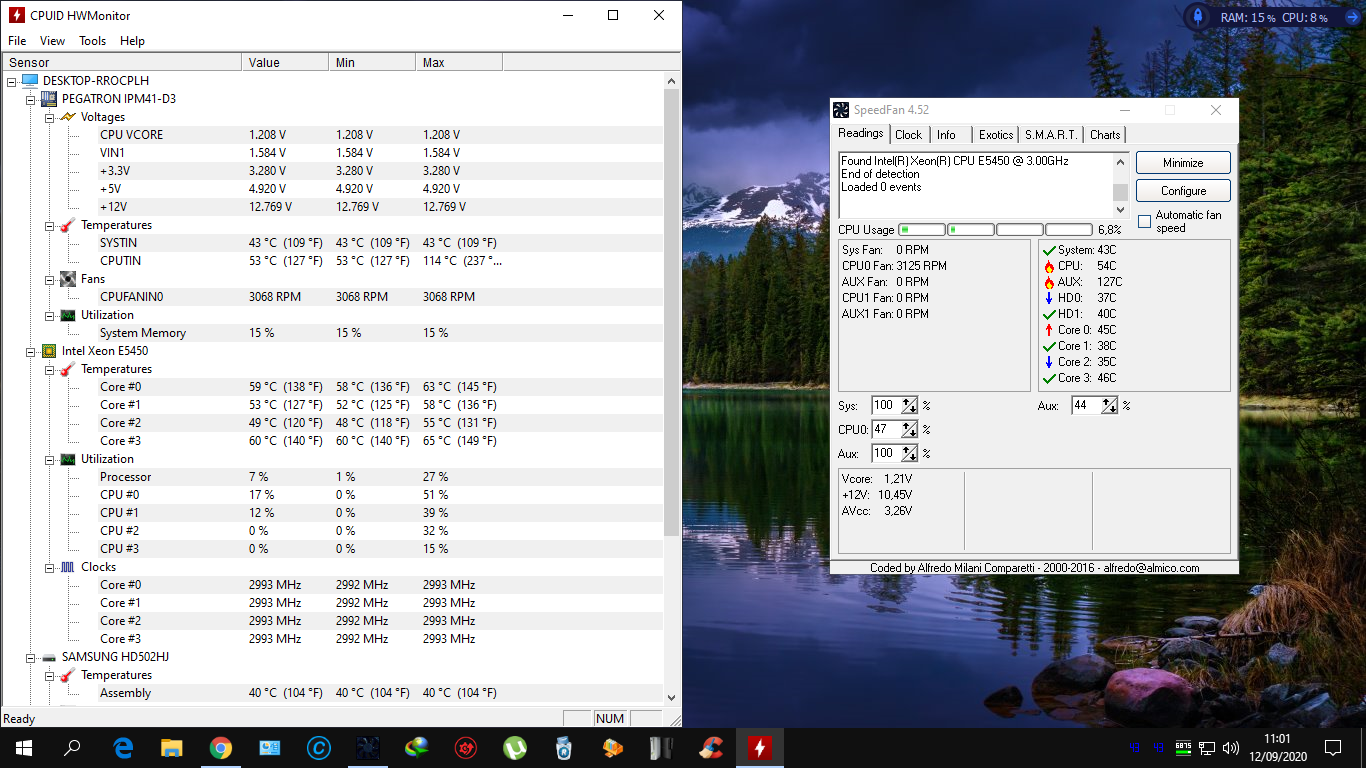Open the Exotics tab in SpeedFan
This screenshot has width=1366, height=768.
pos(996,135)
